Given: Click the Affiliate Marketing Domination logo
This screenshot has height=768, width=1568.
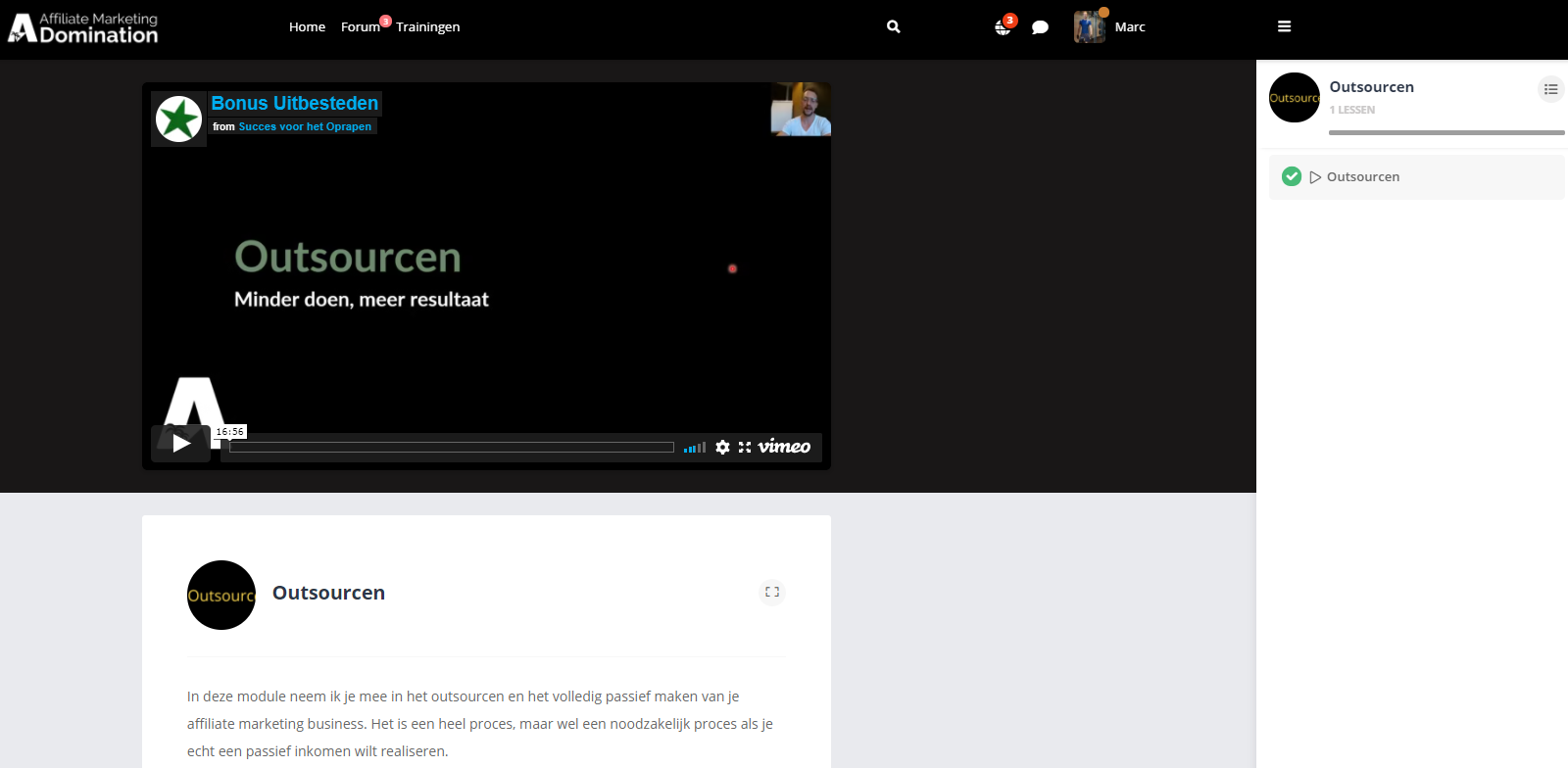Looking at the screenshot, I should pos(83,27).
